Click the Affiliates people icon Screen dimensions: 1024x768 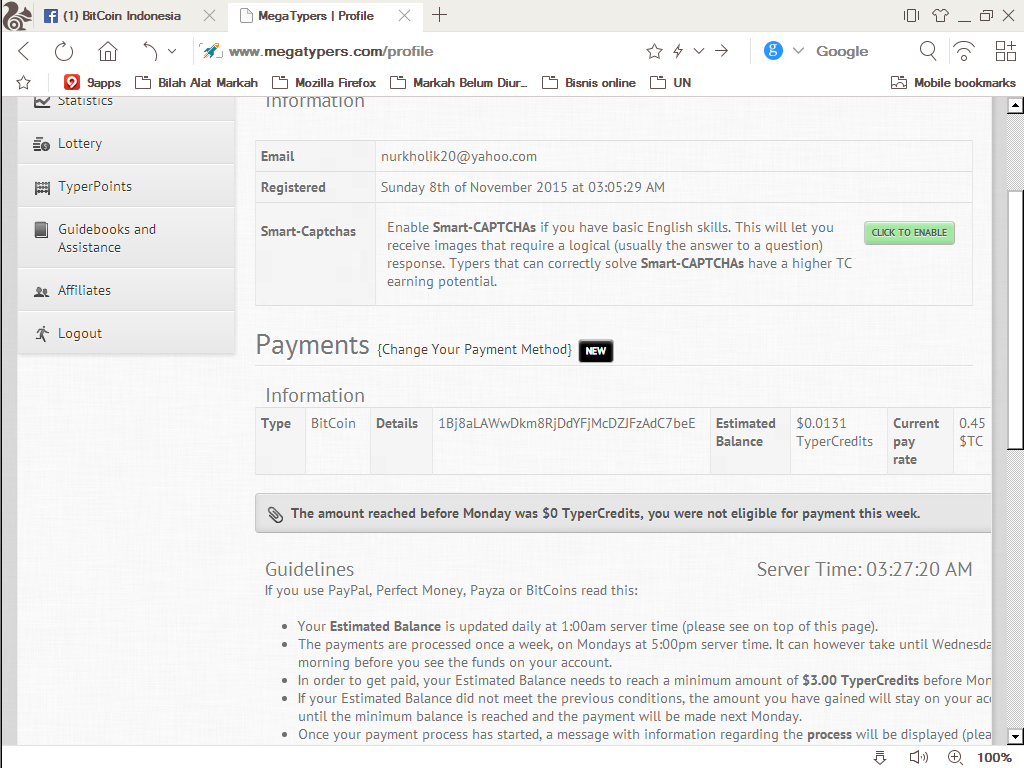[41, 292]
